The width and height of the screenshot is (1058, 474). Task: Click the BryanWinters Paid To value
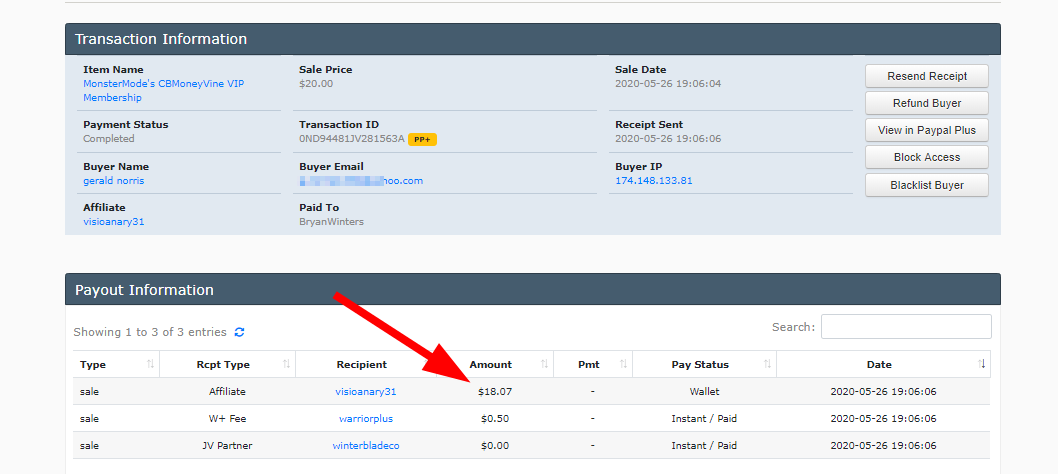click(331, 221)
